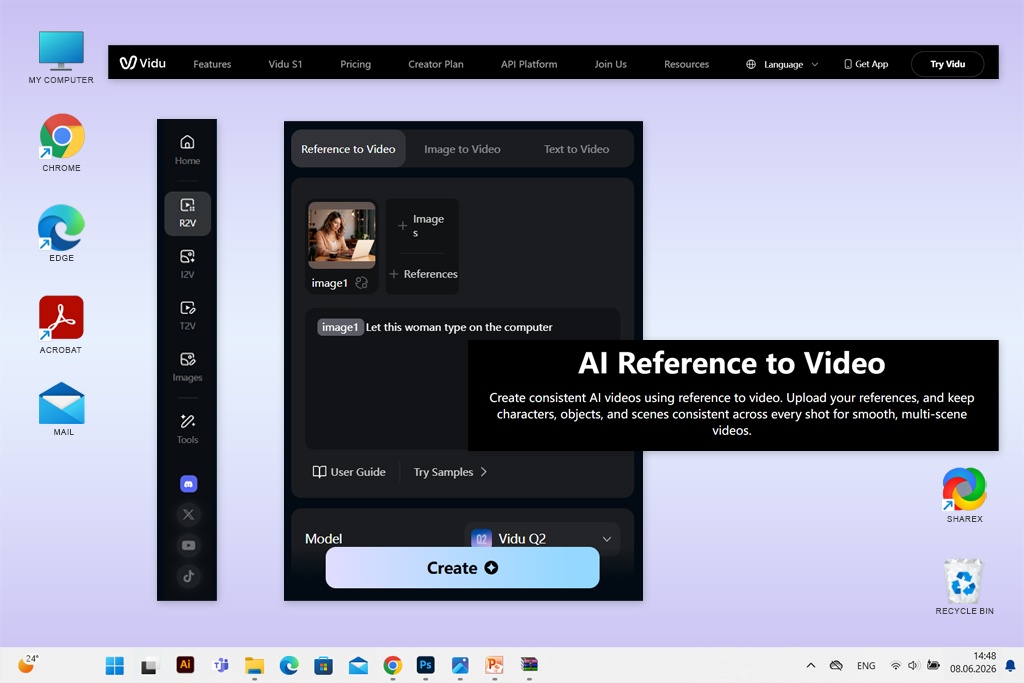This screenshot has width=1024, height=683.
Task: Open Tools in the sidebar
Action: (x=187, y=429)
